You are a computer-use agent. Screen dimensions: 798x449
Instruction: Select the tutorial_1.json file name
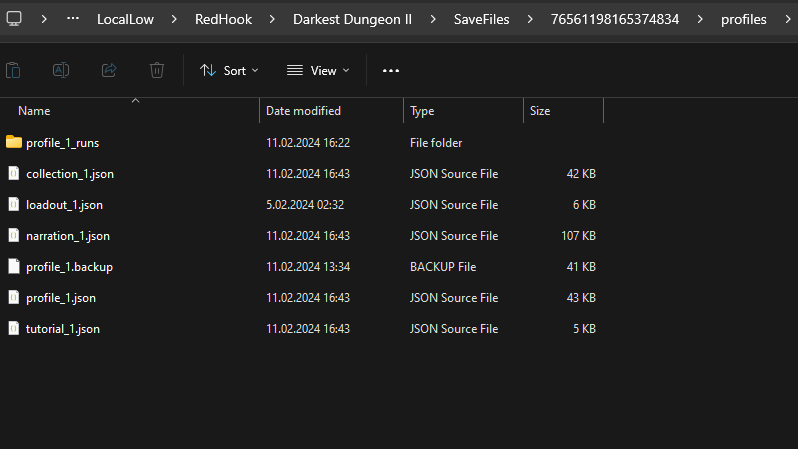pos(63,329)
